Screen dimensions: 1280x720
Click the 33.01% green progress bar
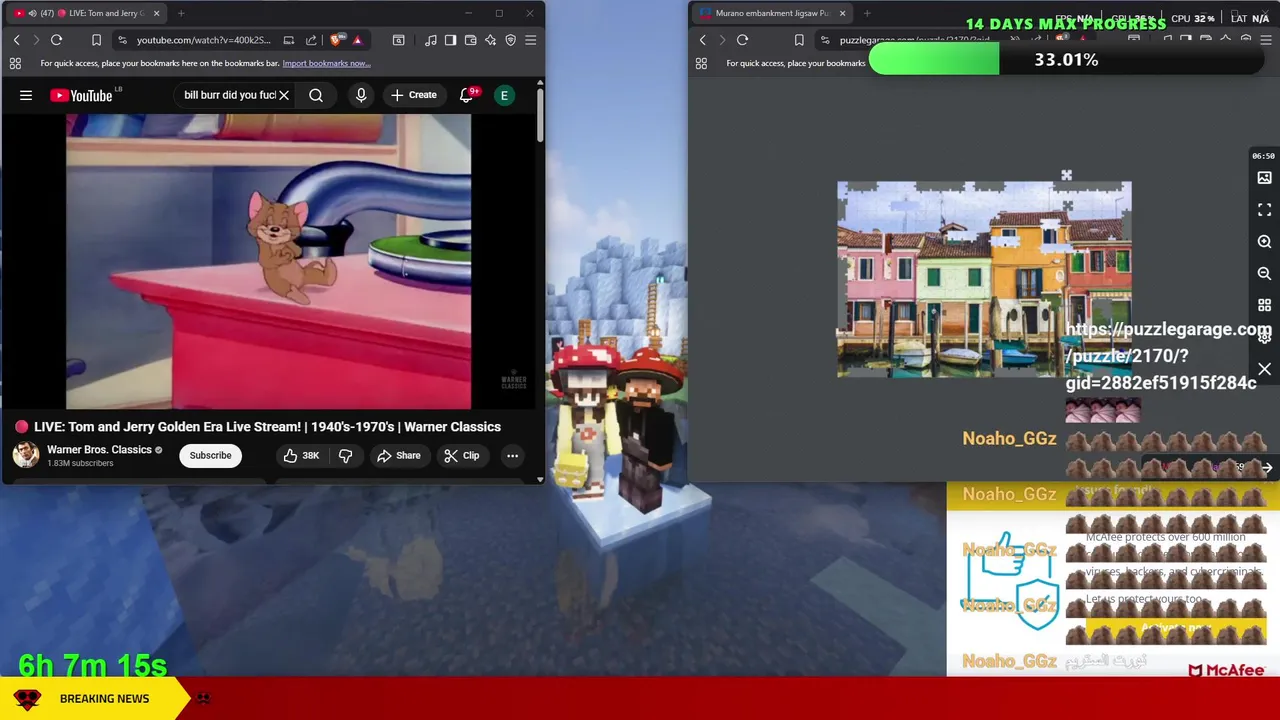(1066, 60)
